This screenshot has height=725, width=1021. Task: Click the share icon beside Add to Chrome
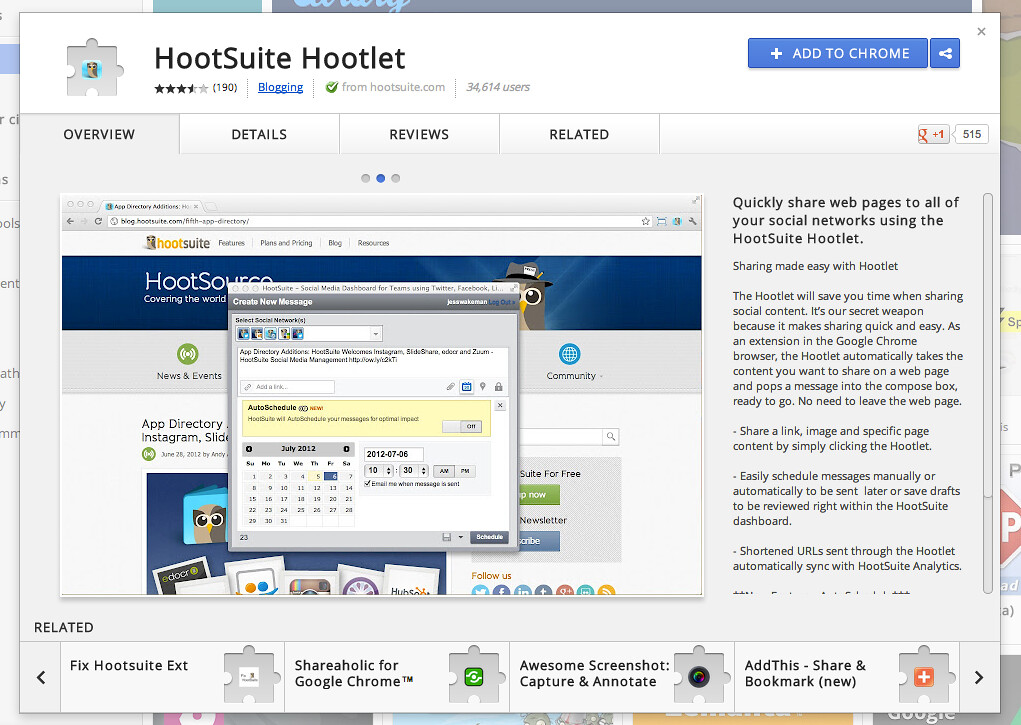pos(944,54)
